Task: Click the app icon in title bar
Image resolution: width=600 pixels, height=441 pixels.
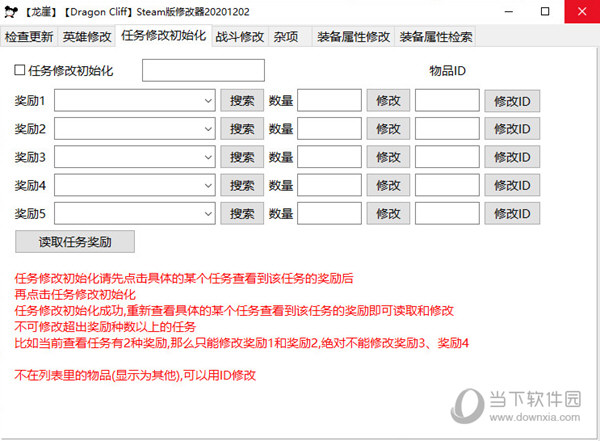Action: (x=11, y=12)
